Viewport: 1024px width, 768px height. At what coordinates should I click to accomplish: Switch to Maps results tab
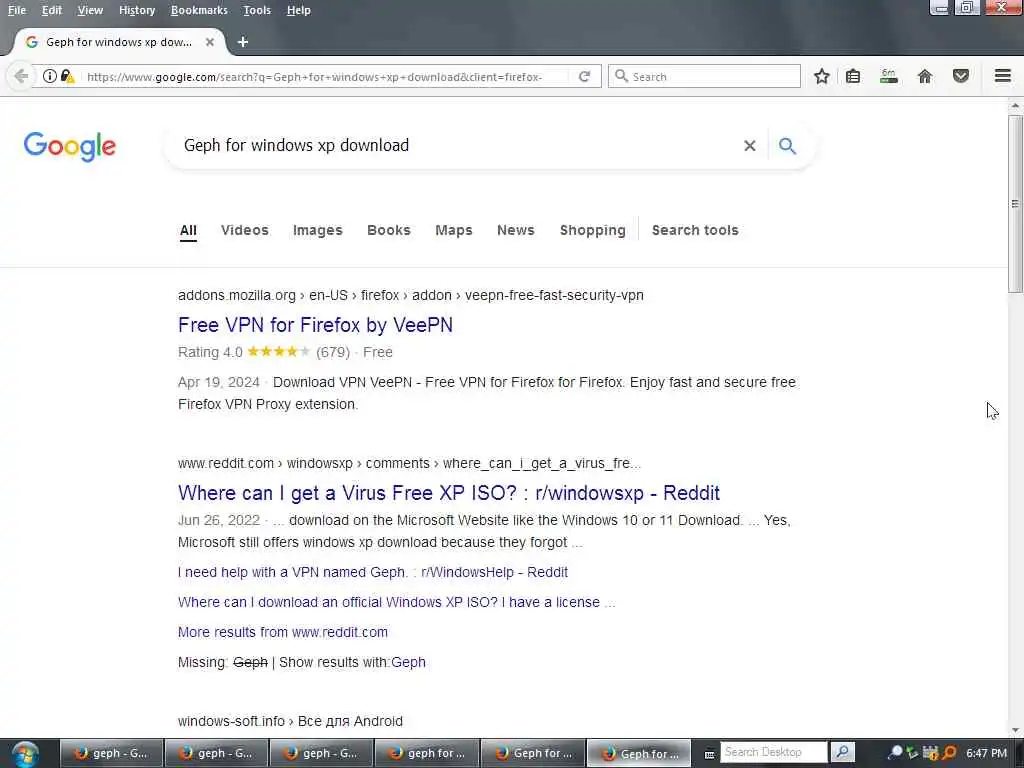tap(454, 231)
